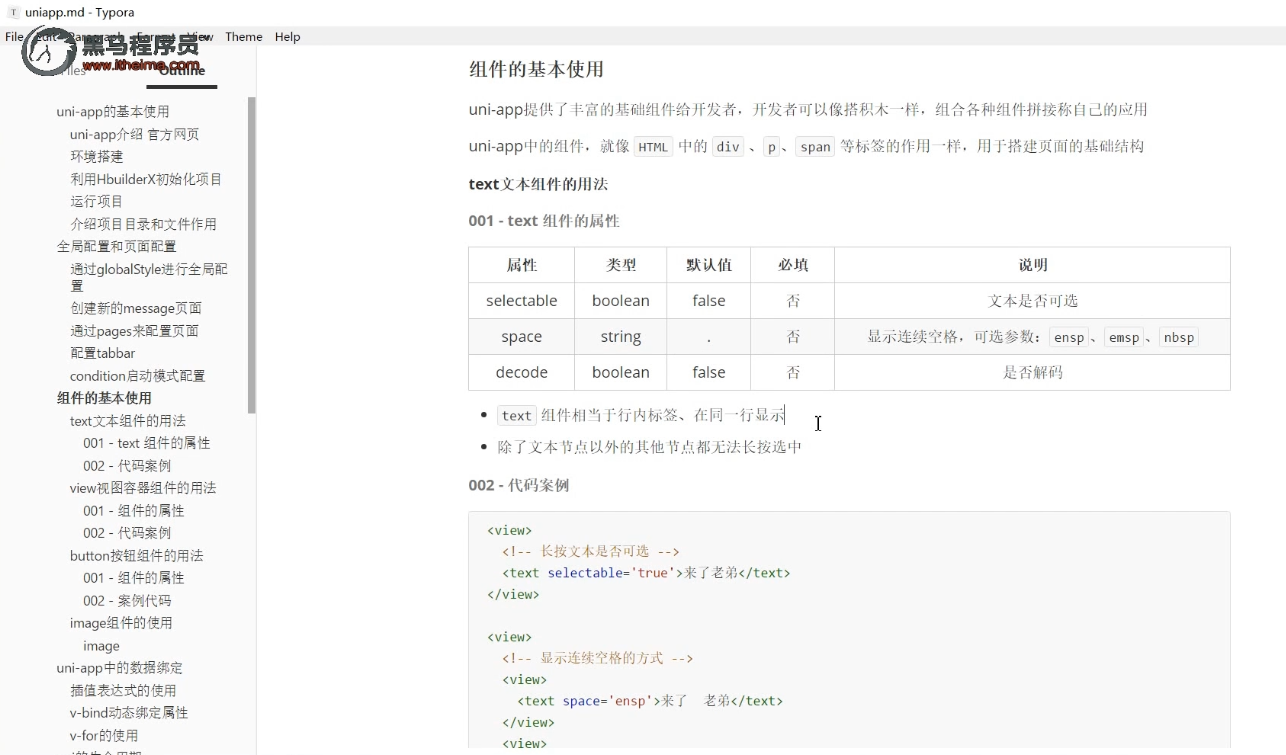Image resolution: width=1286 pixels, height=755 pixels.
Task: Select bold '组件的基本使用' outline item
Action: click(104, 398)
